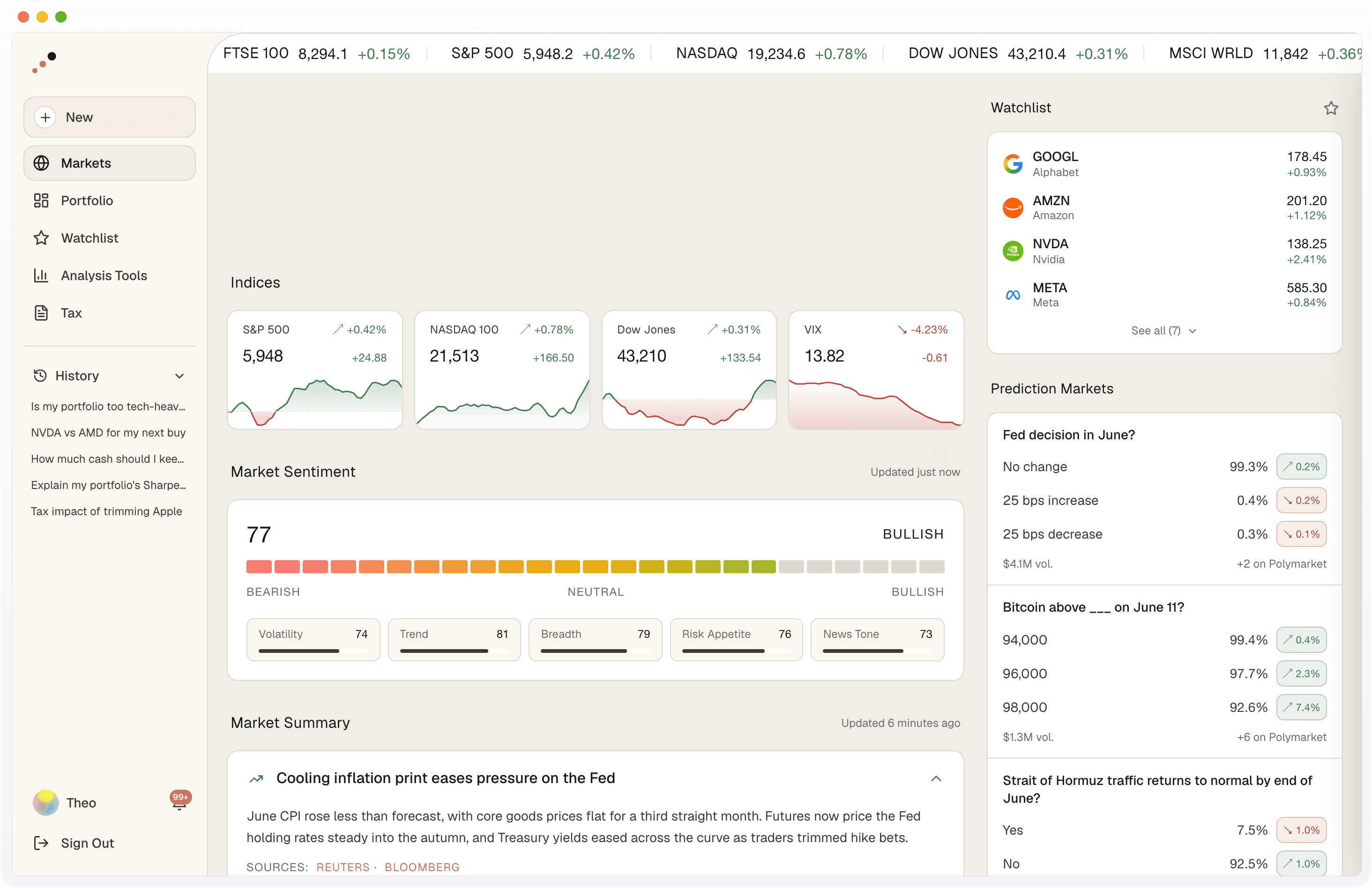Screen dimensions: 1372x888
Task: Select the Risk Appetite 76 card
Action: point(736,640)
